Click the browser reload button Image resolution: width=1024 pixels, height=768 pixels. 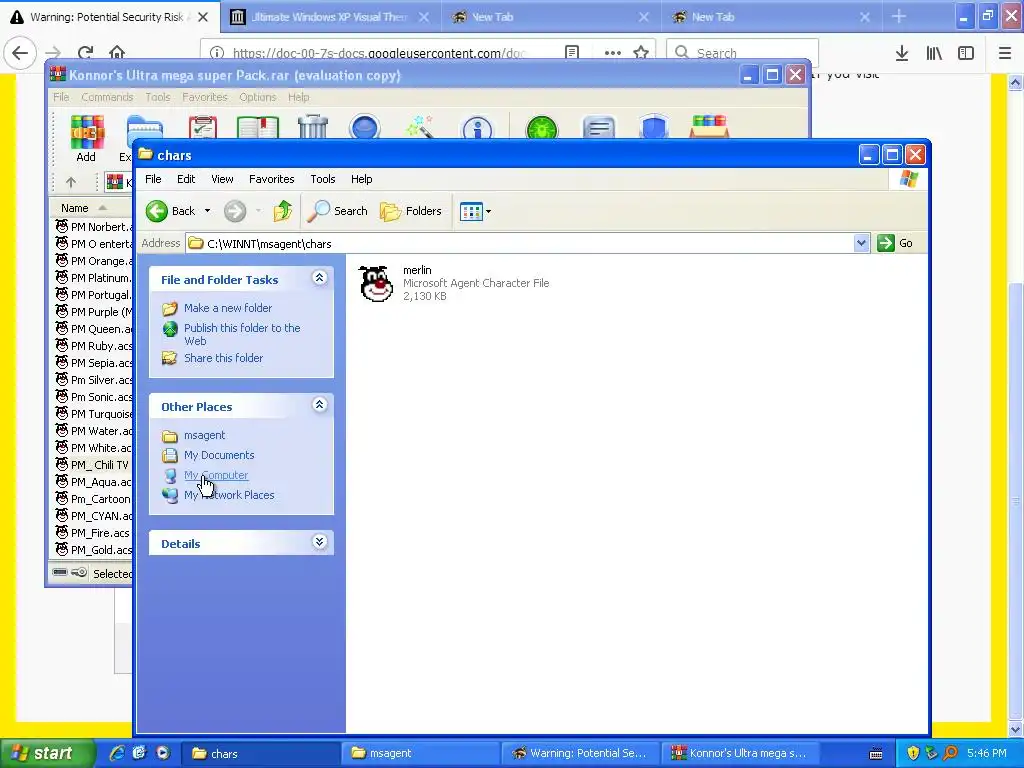85,52
